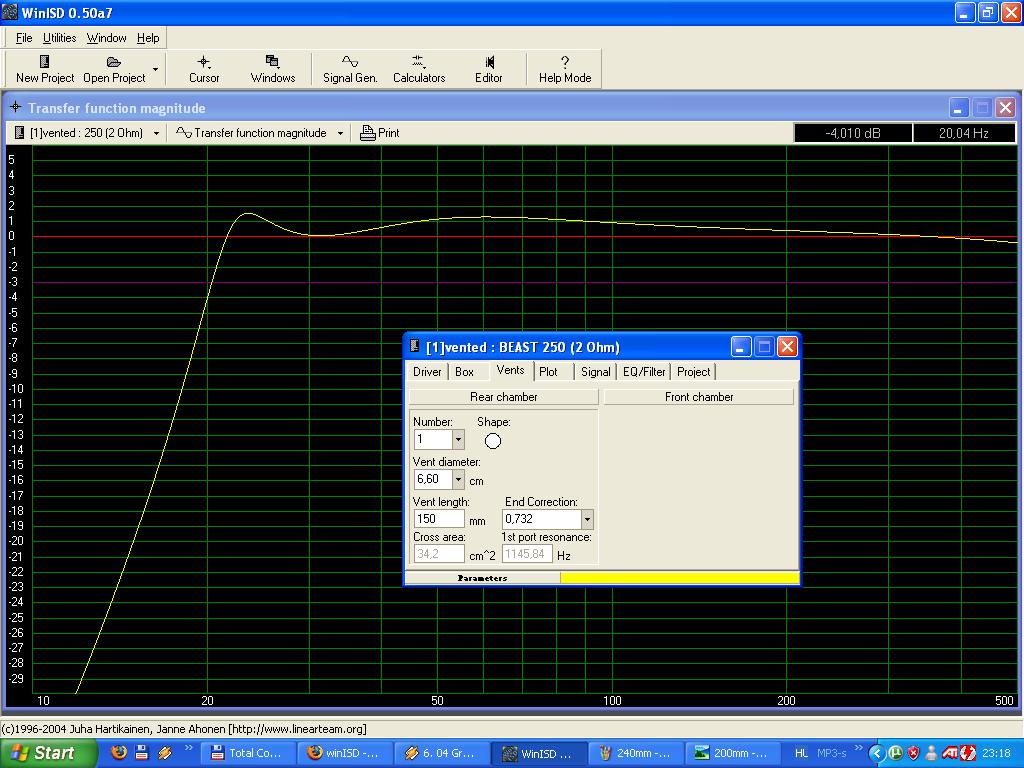Open the Calculators tool

(418, 69)
